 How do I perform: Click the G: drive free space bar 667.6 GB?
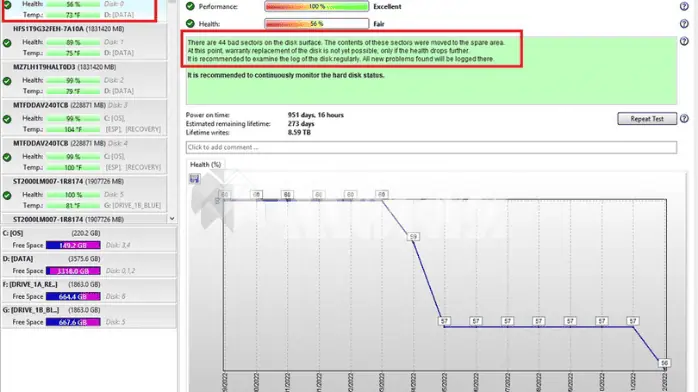73,322
